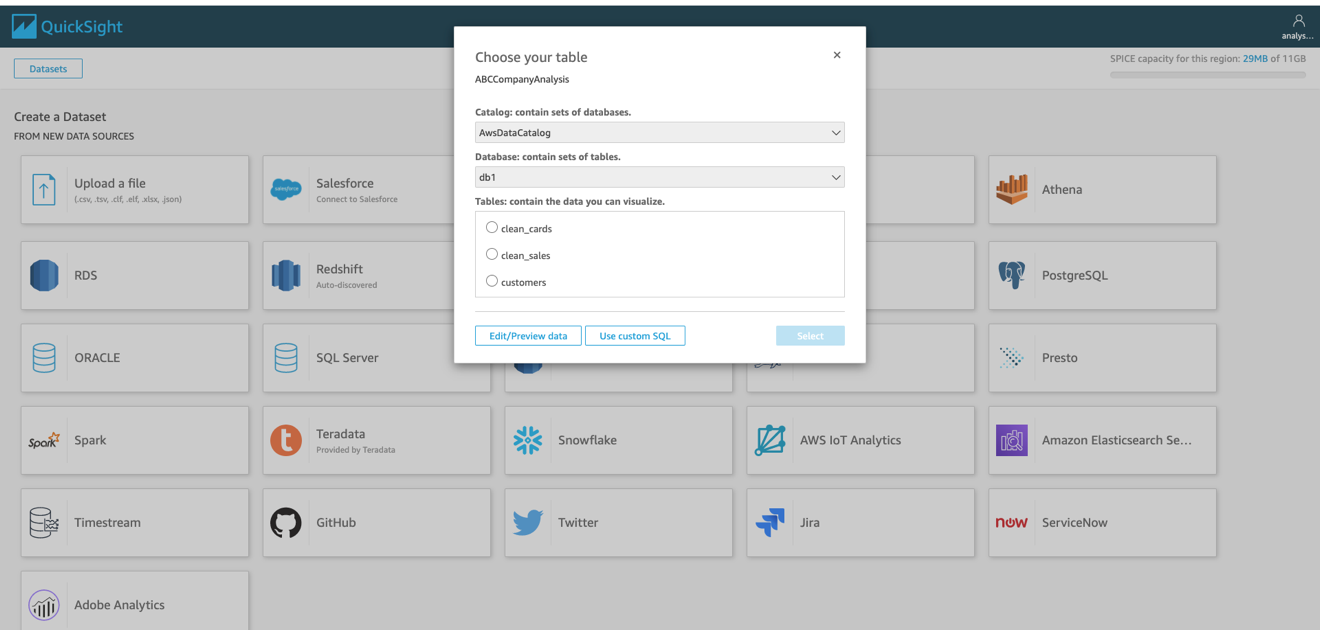Select the ORACLE database icon
This screenshot has height=630, width=1320.
click(44, 357)
